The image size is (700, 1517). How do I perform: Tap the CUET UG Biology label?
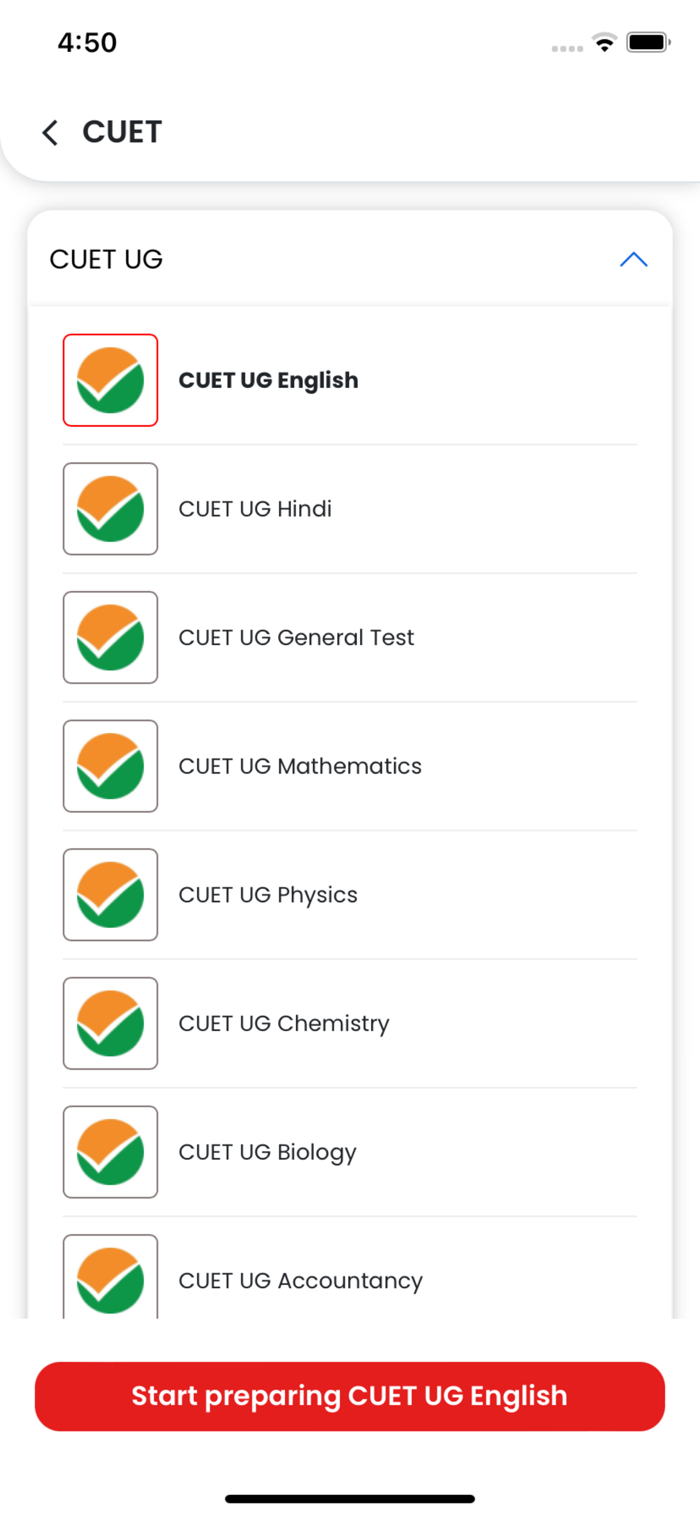coord(267,1152)
